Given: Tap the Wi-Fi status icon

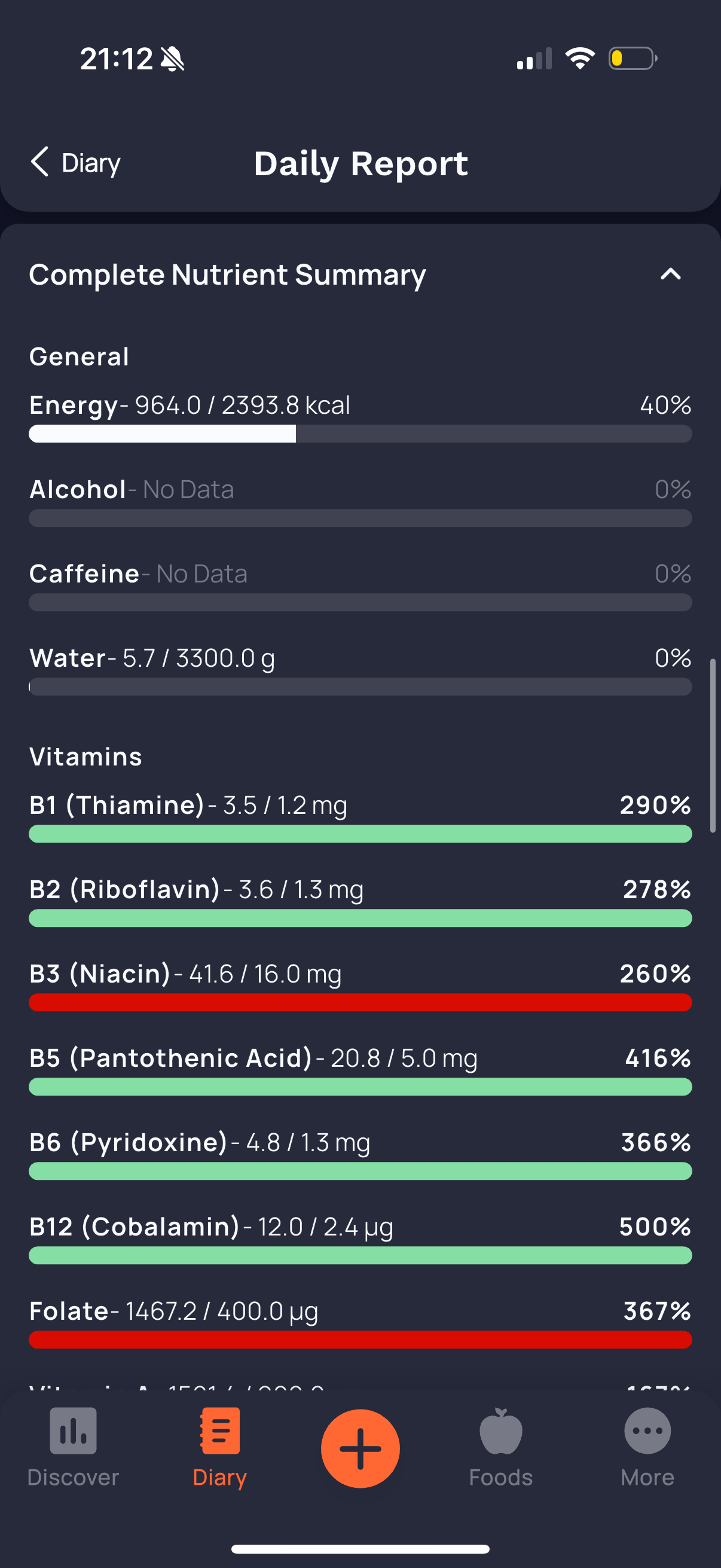Looking at the screenshot, I should coord(580,59).
